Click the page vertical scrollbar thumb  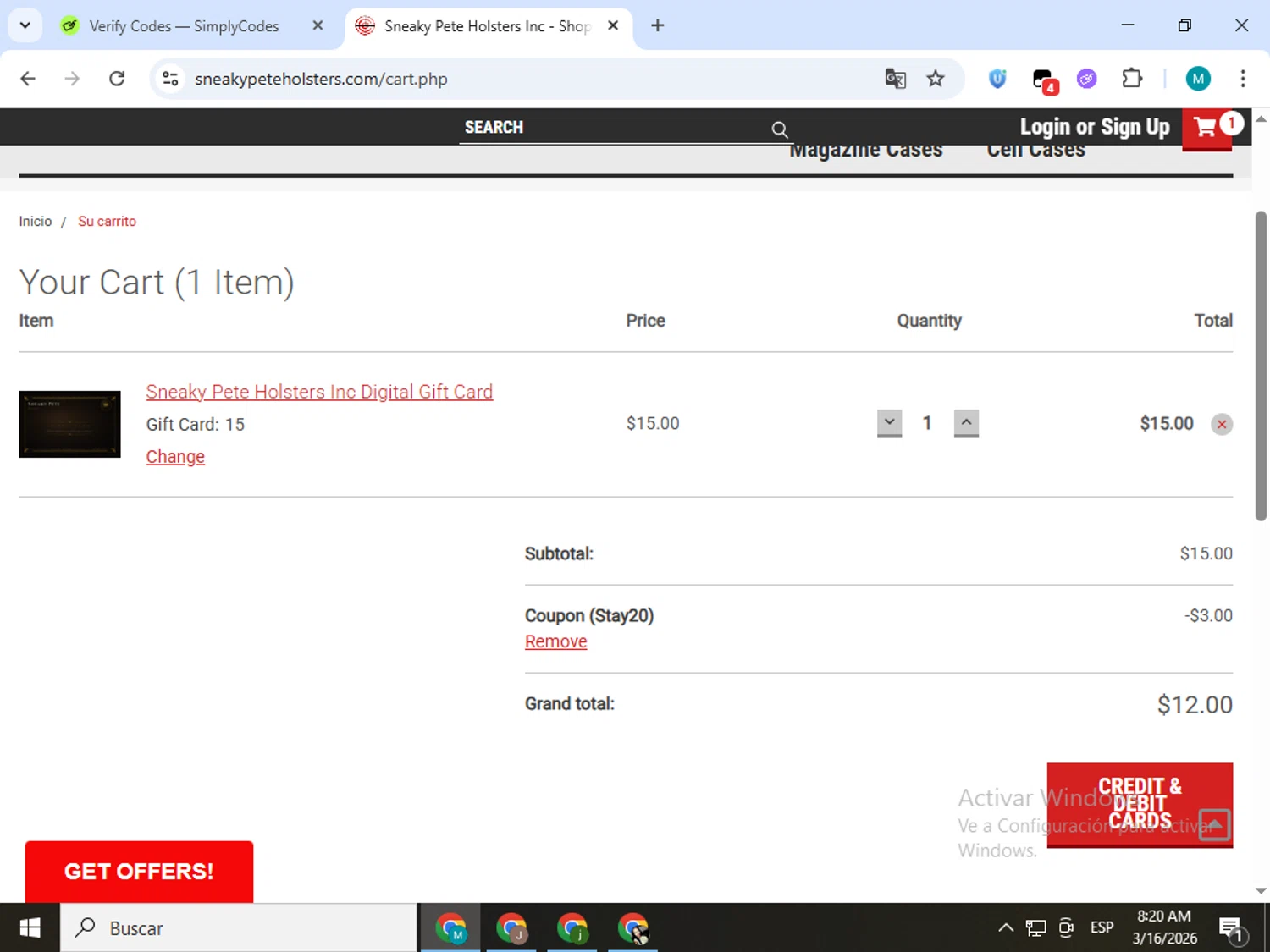pos(1261,366)
